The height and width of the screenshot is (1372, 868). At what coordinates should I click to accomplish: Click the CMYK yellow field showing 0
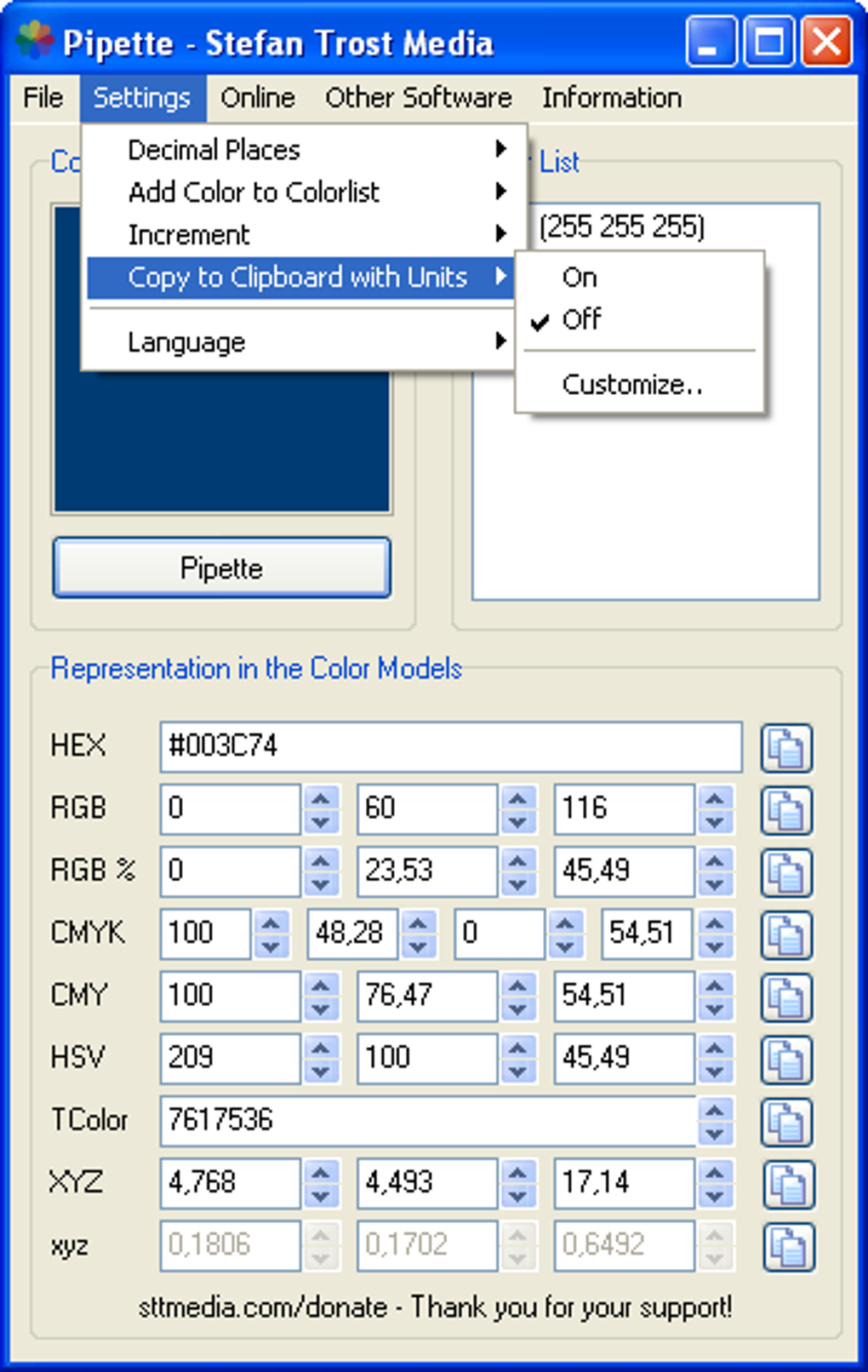(x=500, y=933)
